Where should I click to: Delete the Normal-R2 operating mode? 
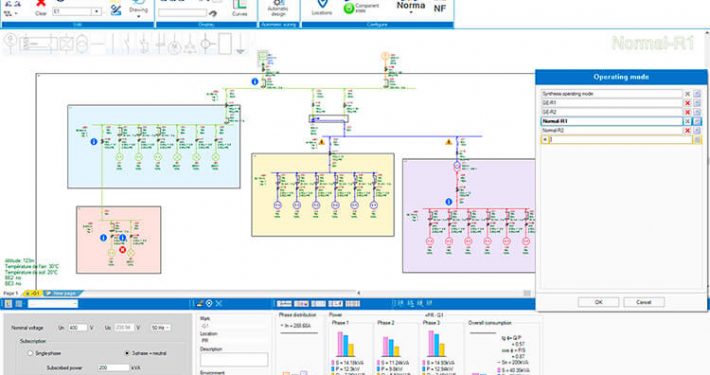(x=687, y=130)
